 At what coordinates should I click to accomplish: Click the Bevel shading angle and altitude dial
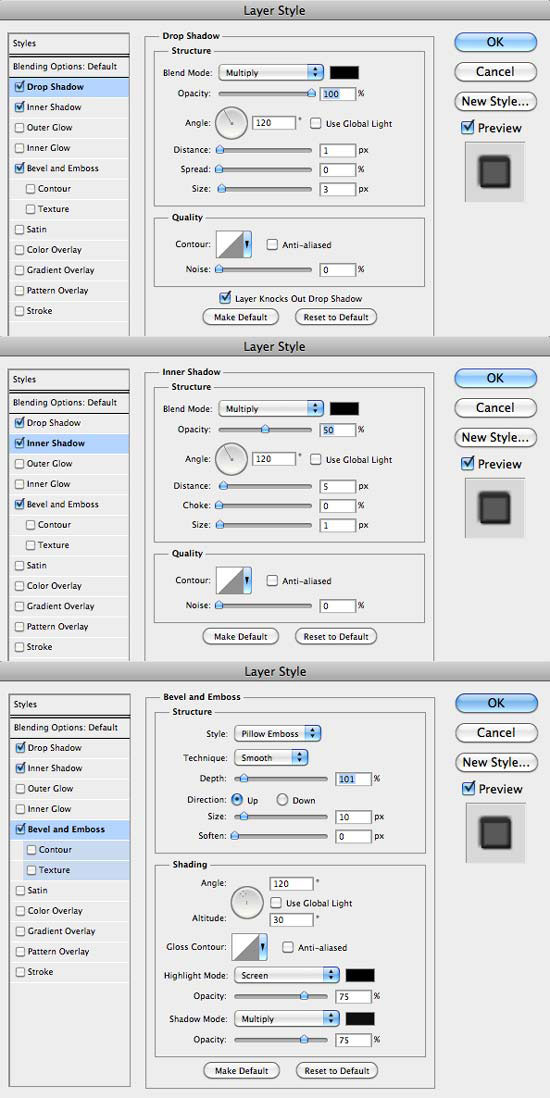pos(247,902)
